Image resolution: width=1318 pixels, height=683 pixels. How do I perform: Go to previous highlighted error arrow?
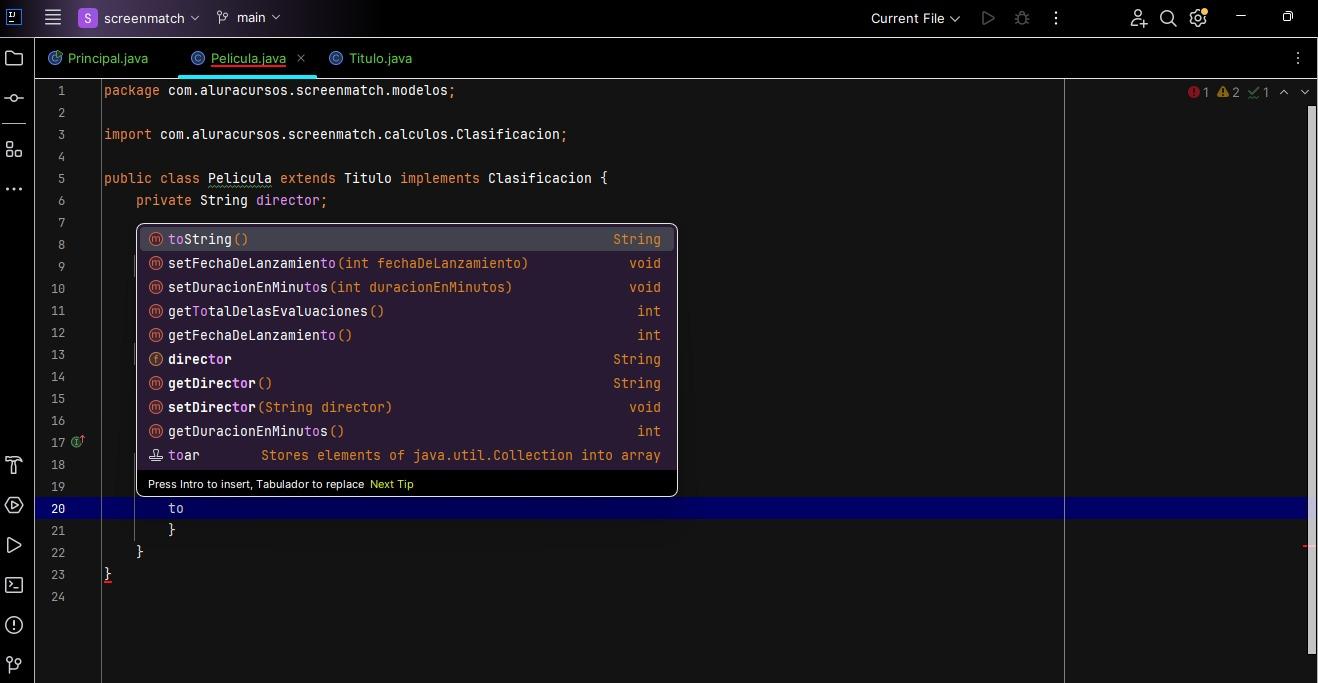pos(1284,92)
